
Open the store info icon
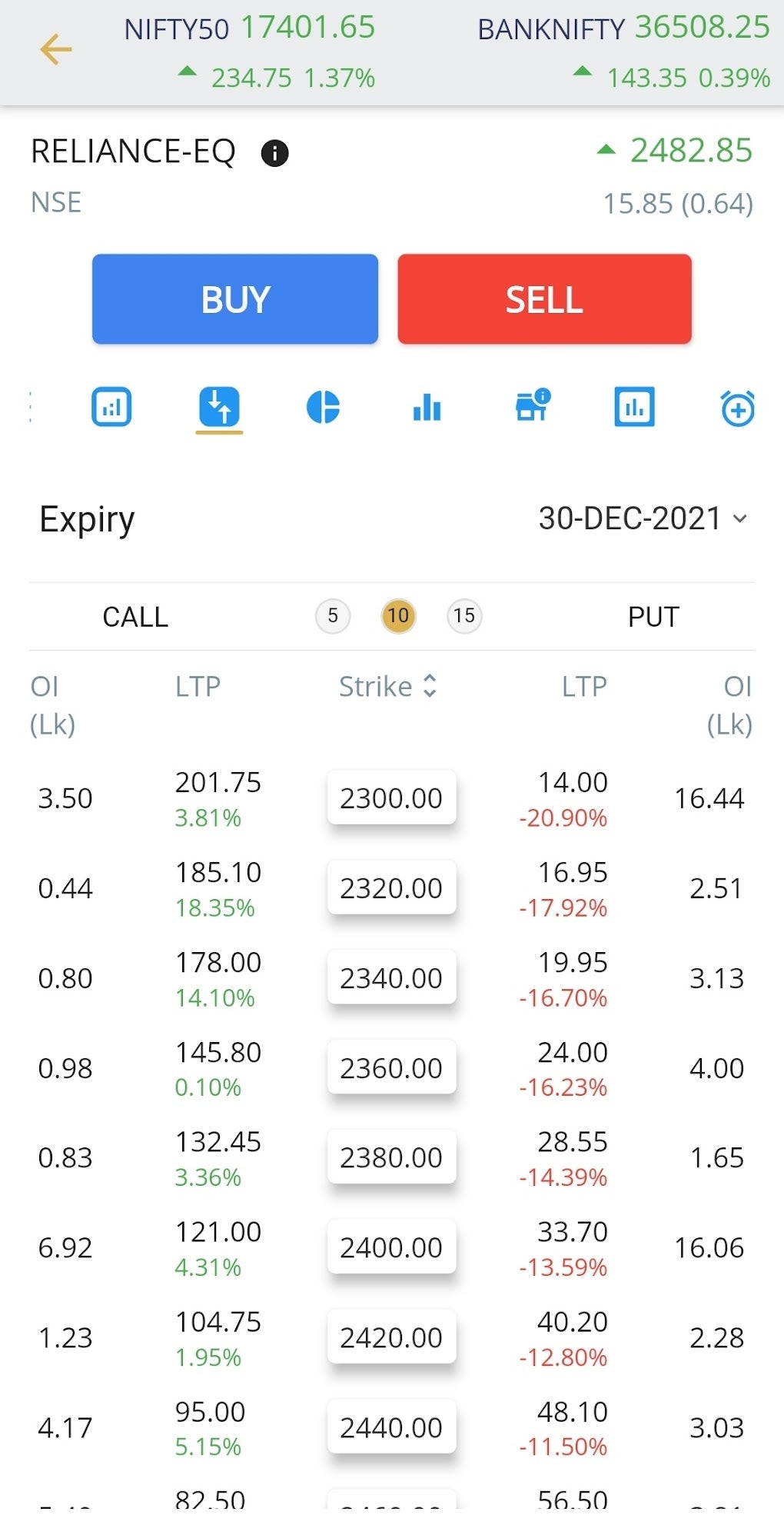pyautogui.click(x=533, y=405)
